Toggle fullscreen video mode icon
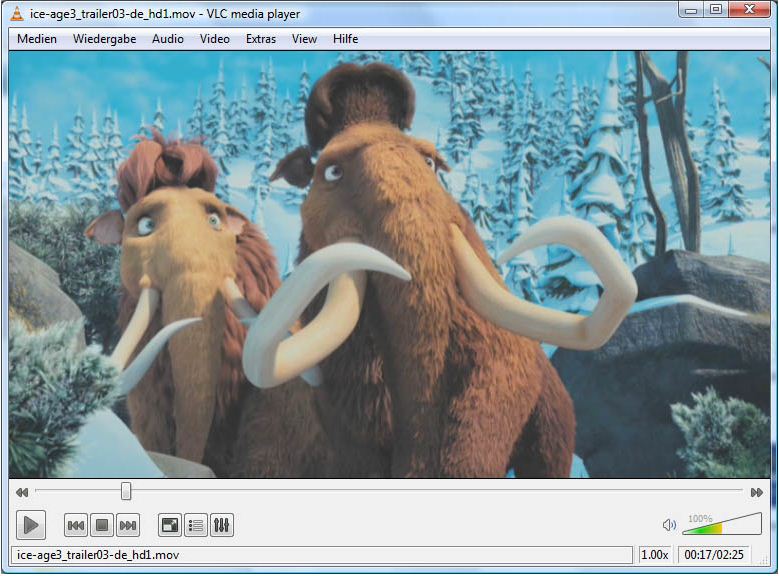This screenshot has height=576, width=779. coord(170,525)
